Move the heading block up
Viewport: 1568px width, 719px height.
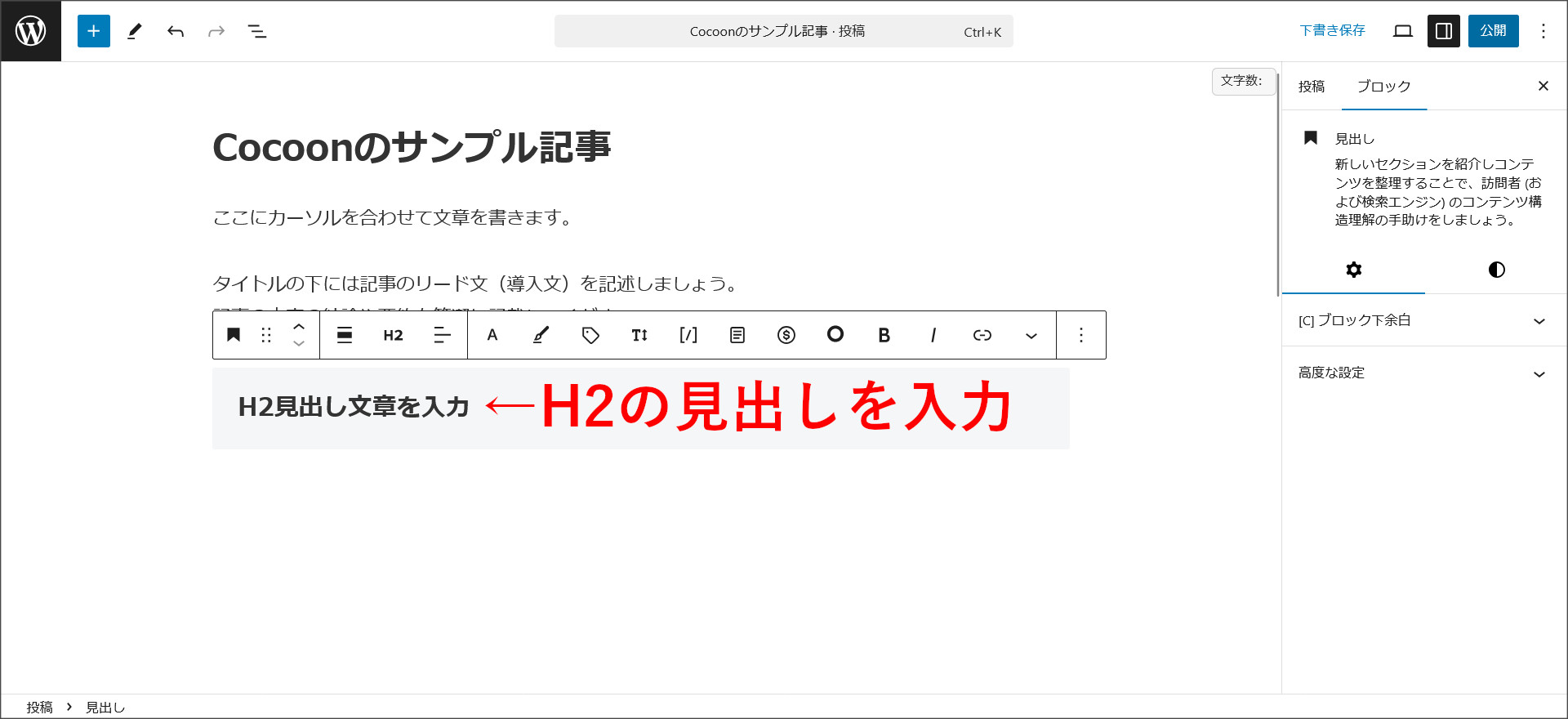(x=299, y=326)
